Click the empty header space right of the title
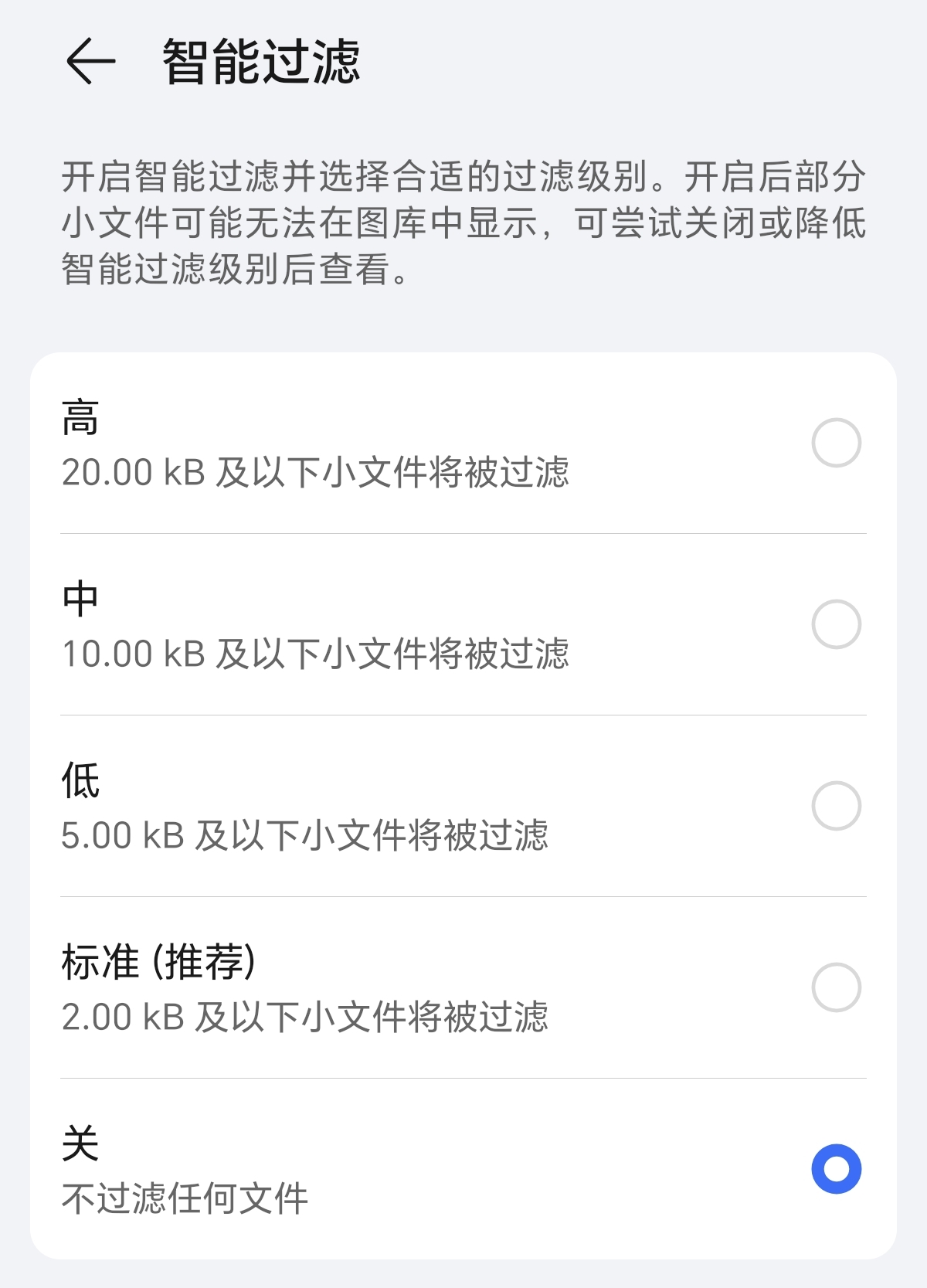 point(641,62)
